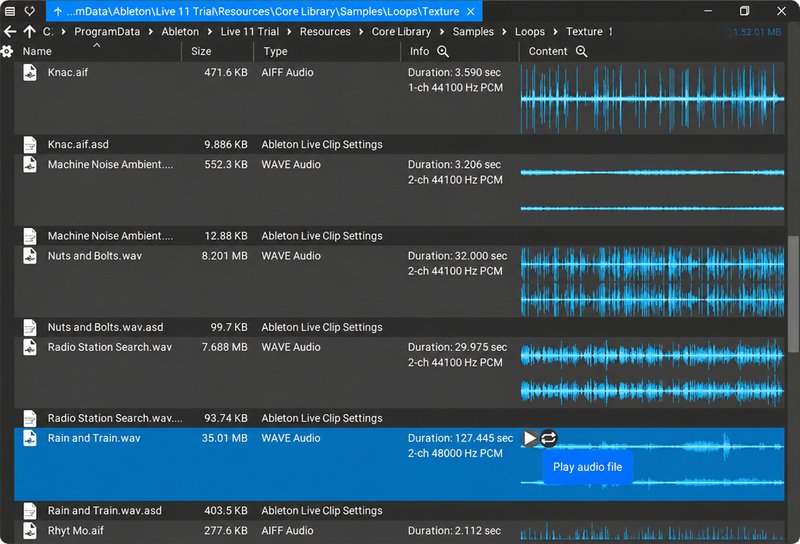Select Rain and Train.wav file name
The image size is (800, 544).
pos(94,438)
